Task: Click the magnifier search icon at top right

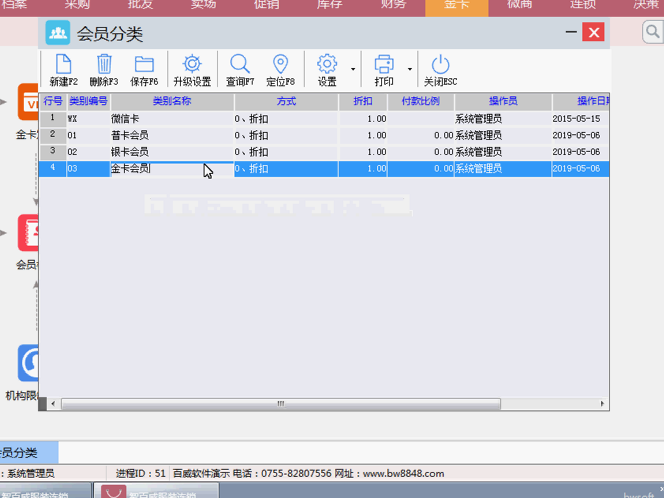Action: coord(653,32)
